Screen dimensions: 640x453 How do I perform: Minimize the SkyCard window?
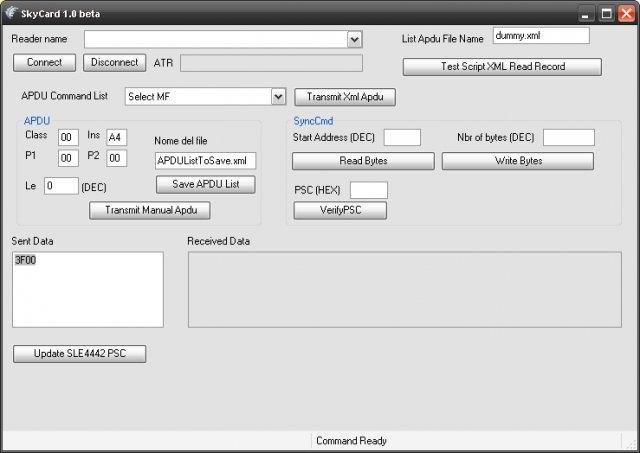click(x=586, y=14)
